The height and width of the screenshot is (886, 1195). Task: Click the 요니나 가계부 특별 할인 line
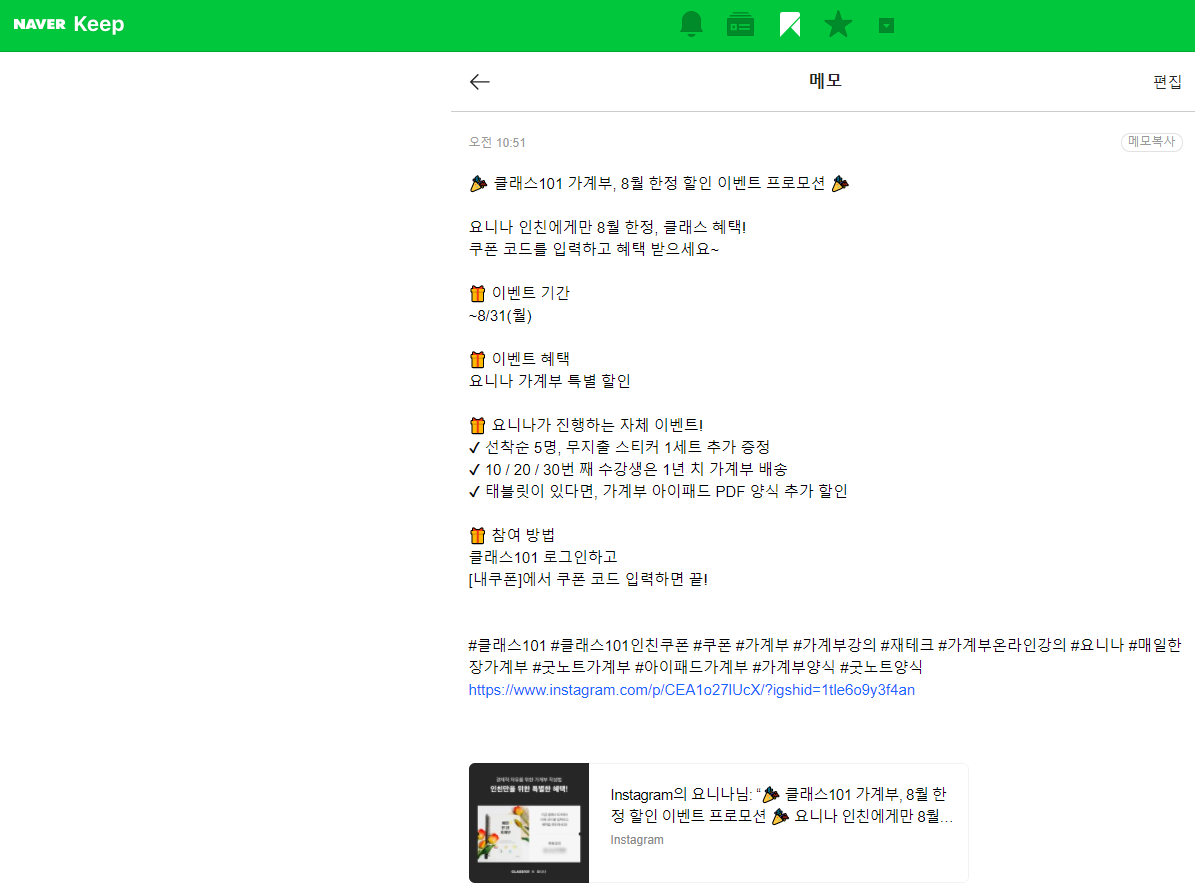549,381
